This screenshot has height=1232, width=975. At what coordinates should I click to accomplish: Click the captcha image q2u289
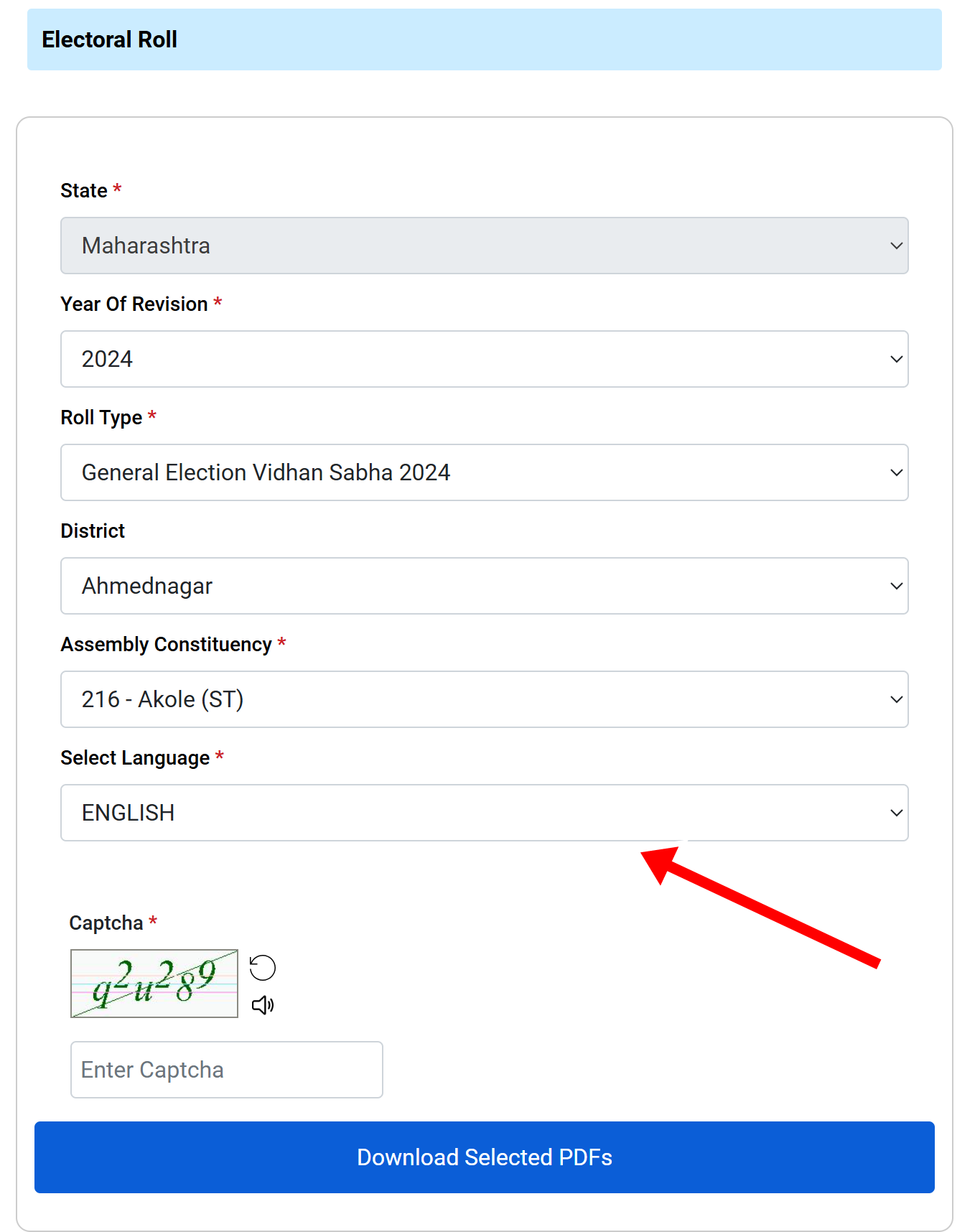[154, 984]
